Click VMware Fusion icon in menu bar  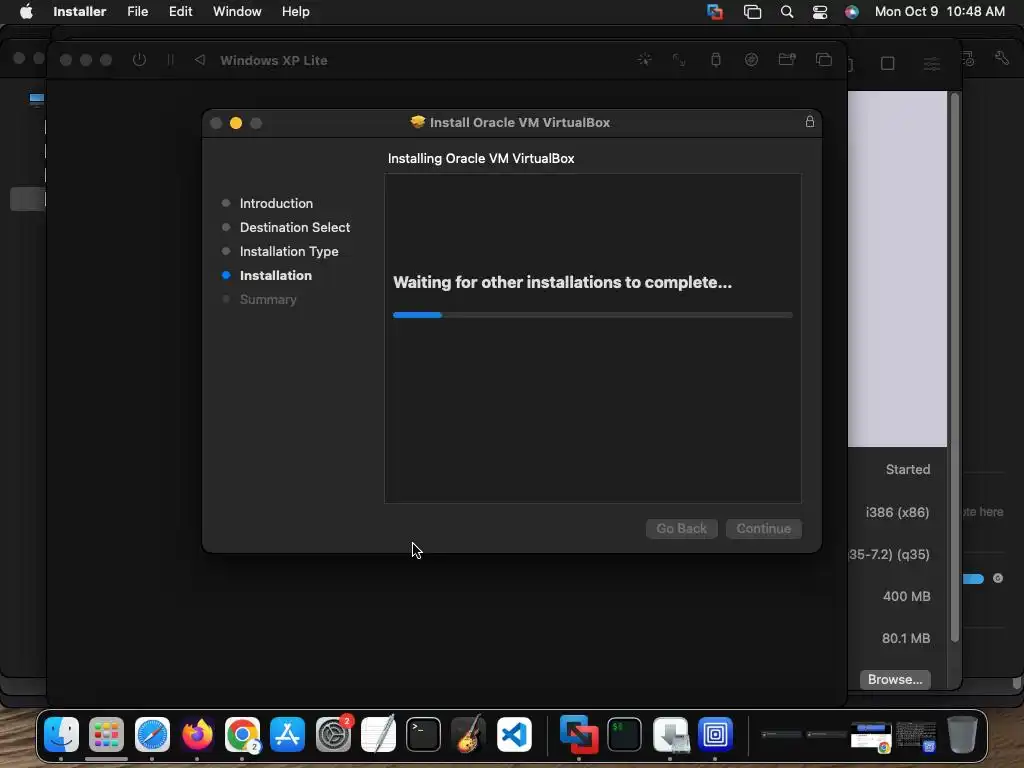pos(715,12)
